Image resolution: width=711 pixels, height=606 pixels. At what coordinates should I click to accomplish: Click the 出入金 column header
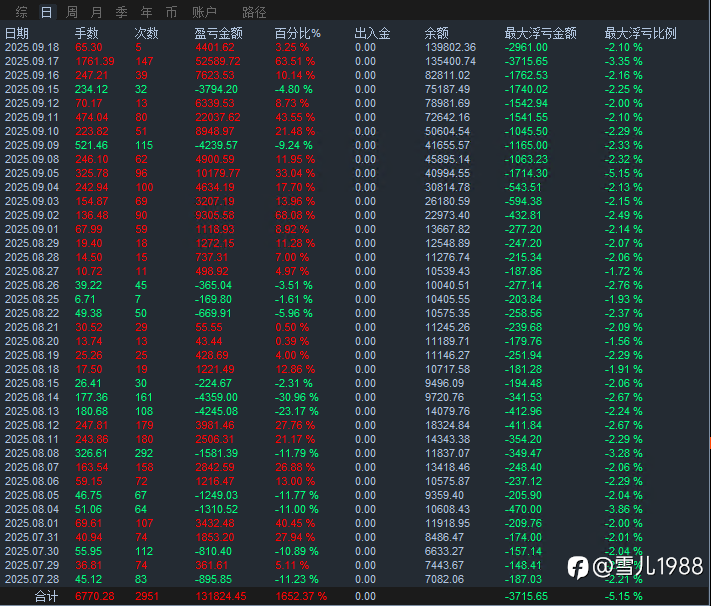(372, 33)
